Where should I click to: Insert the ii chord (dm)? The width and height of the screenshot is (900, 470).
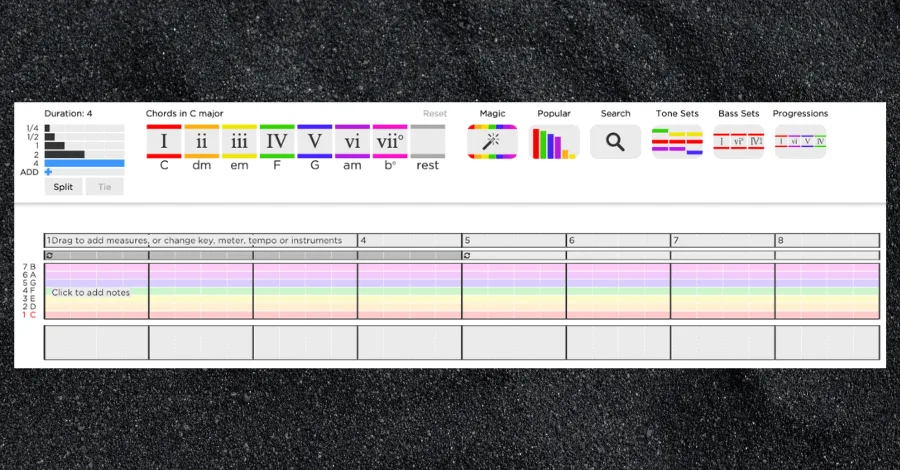[201, 141]
